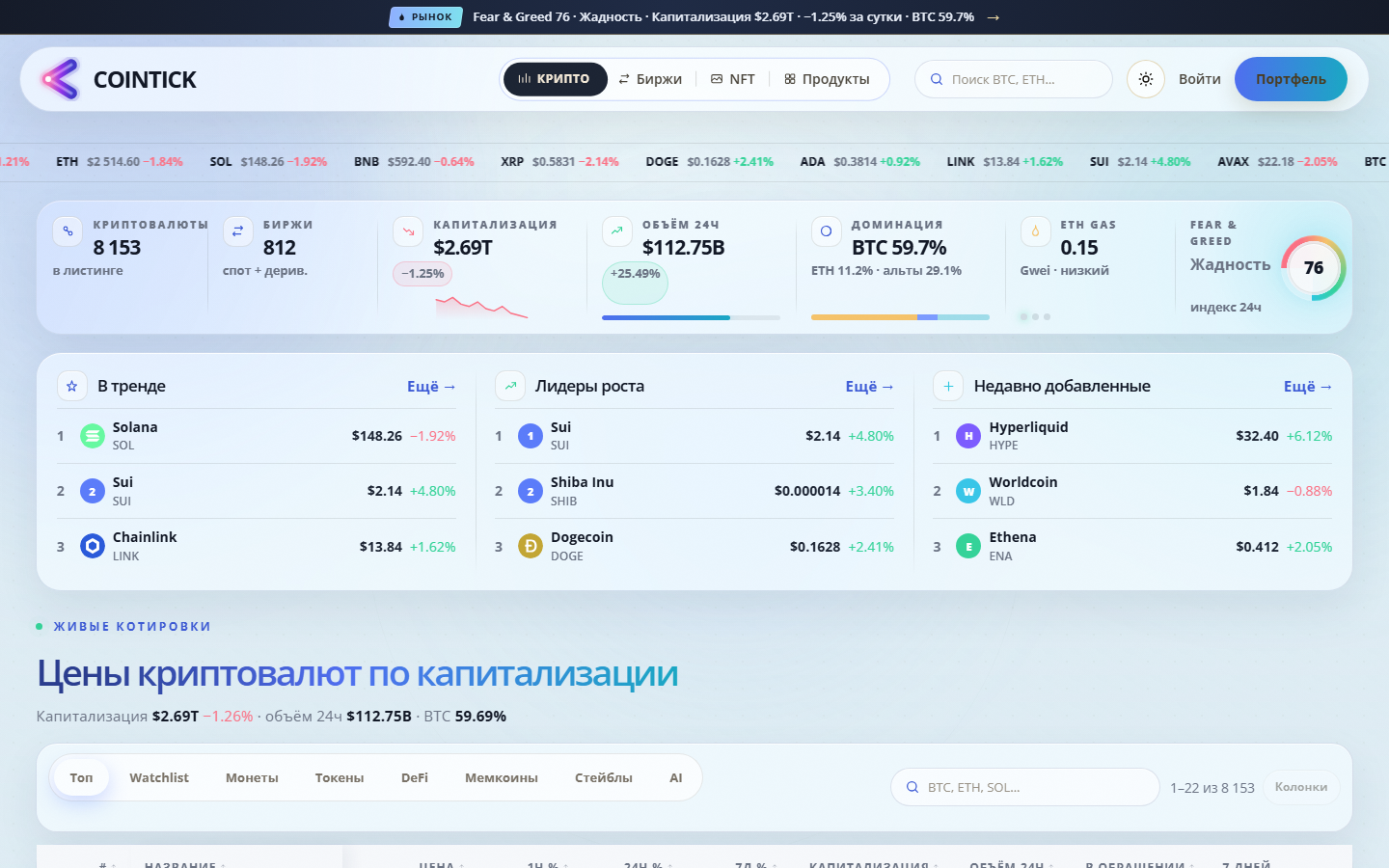Screen dimensions: 1389x868
Task: Switch to the Биржи nav tab
Action: (650, 79)
